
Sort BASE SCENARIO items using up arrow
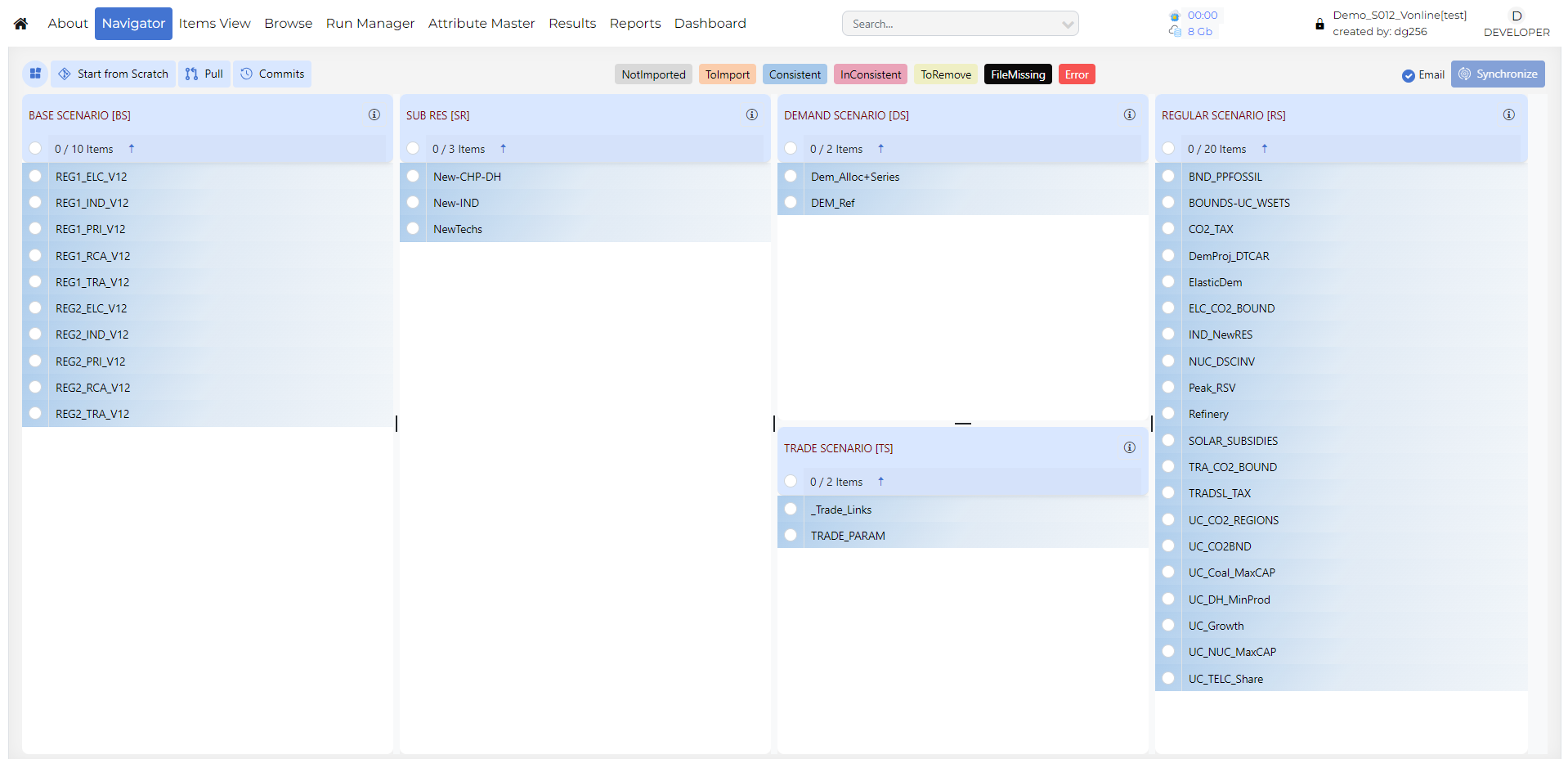pyautogui.click(x=132, y=149)
